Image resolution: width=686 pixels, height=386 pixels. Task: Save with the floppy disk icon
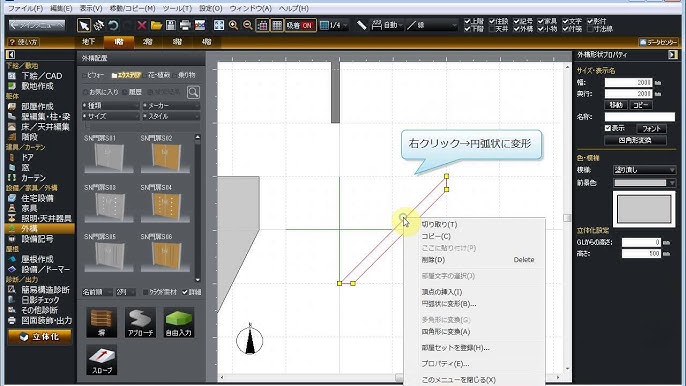[171, 25]
